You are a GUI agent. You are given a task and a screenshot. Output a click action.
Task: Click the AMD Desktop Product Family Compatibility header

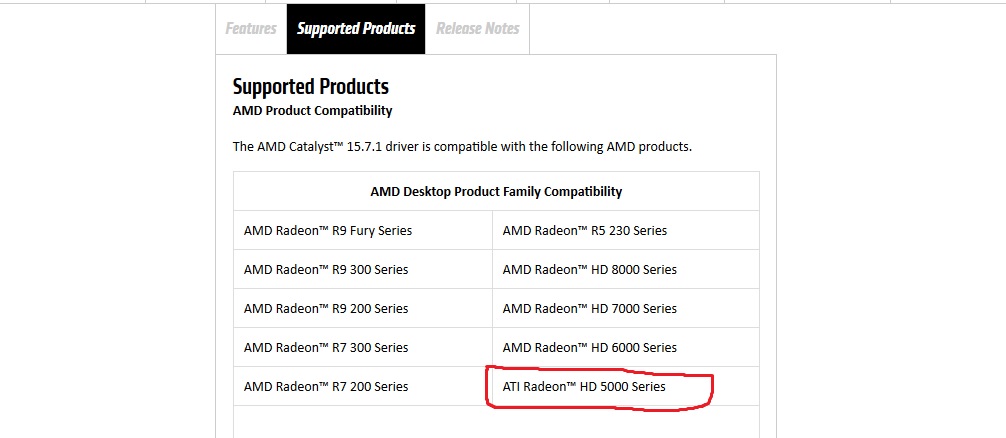pos(496,191)
